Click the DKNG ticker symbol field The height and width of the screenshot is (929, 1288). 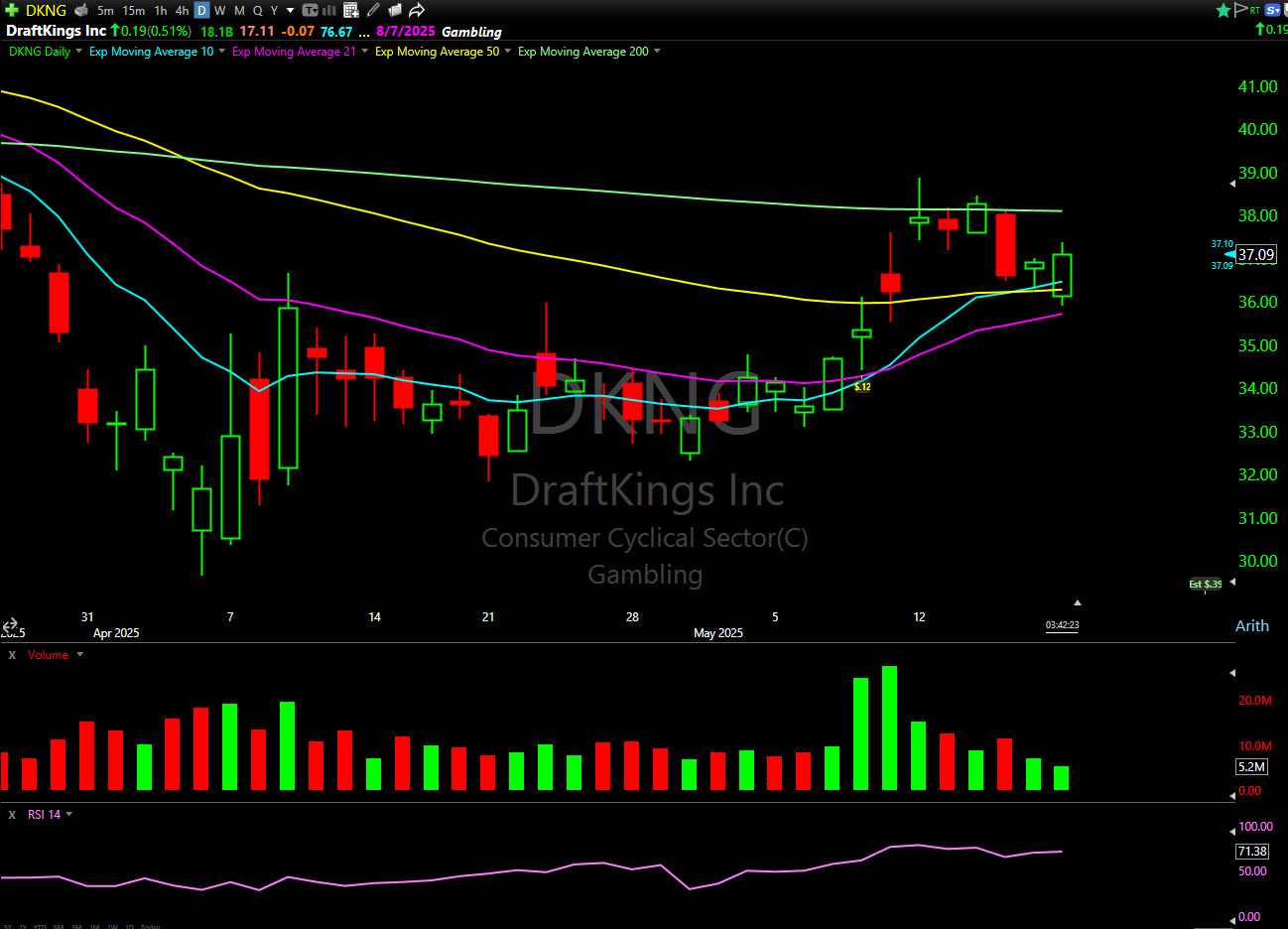46,11
